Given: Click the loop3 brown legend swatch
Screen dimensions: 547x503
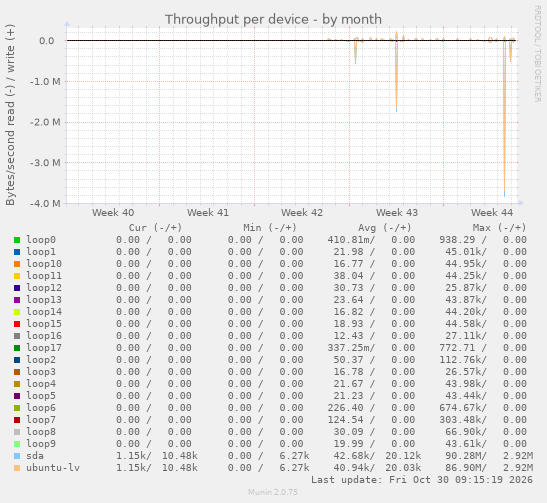Looking at the screenshot, I should click(x=17, y=372).
